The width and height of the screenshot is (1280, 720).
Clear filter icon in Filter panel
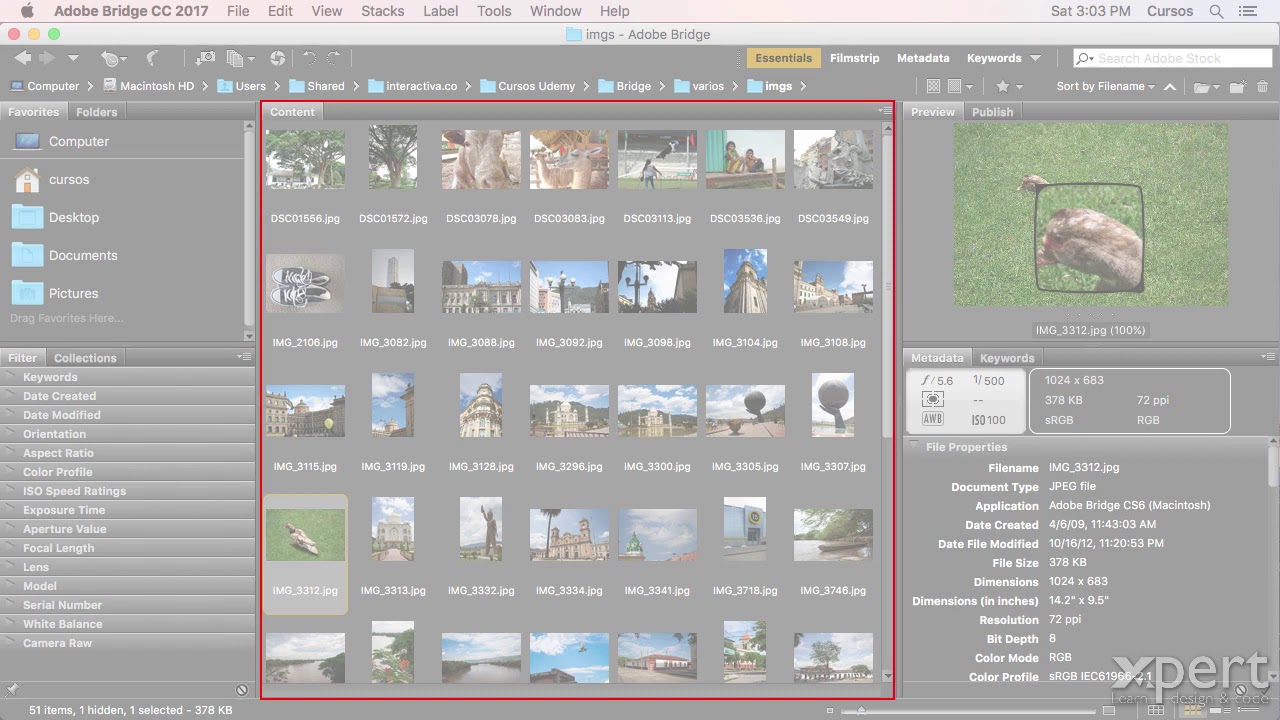tap(242, 690)
